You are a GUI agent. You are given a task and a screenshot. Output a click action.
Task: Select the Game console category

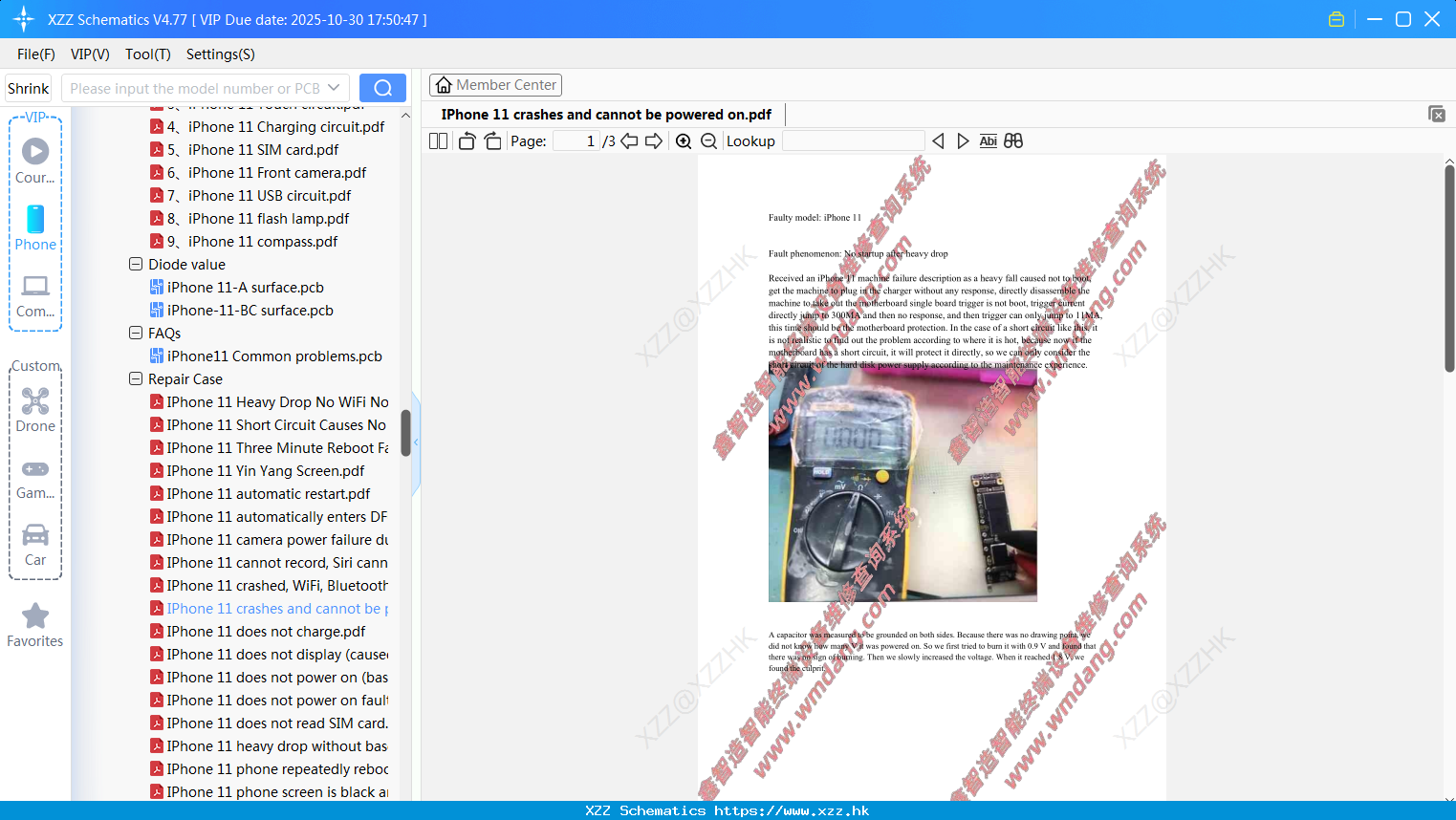[x=35, y=479]
